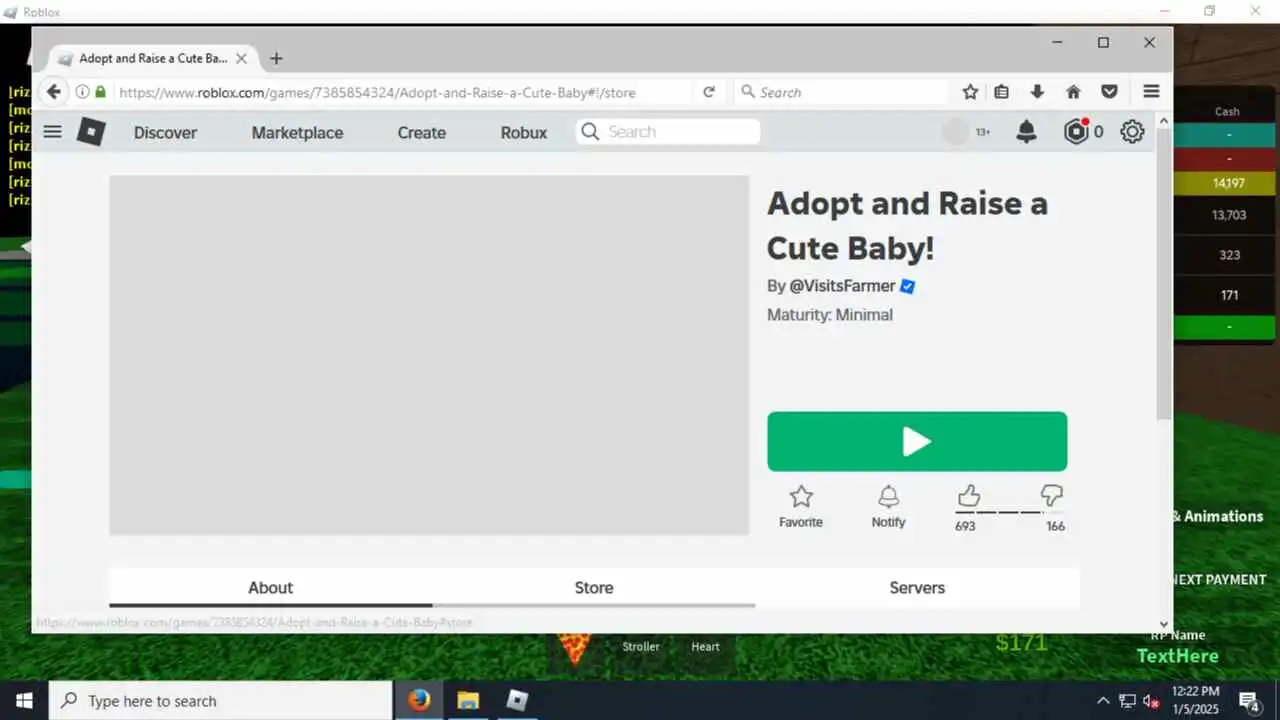Click the verified badge next to VisitsFarmer
The height and width of the screenshot is (720, 1280).
[907, 286]
